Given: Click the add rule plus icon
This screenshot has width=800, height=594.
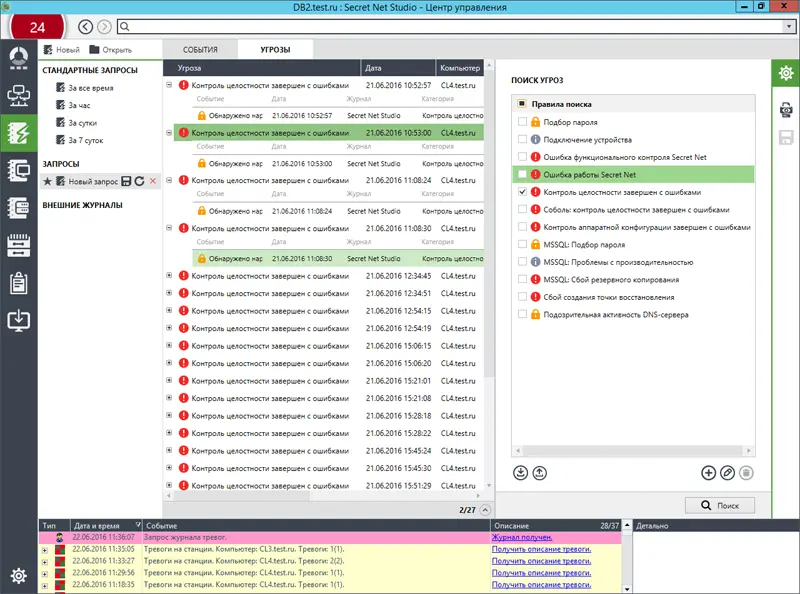Looking at the screenshot, I should [709, 473].
